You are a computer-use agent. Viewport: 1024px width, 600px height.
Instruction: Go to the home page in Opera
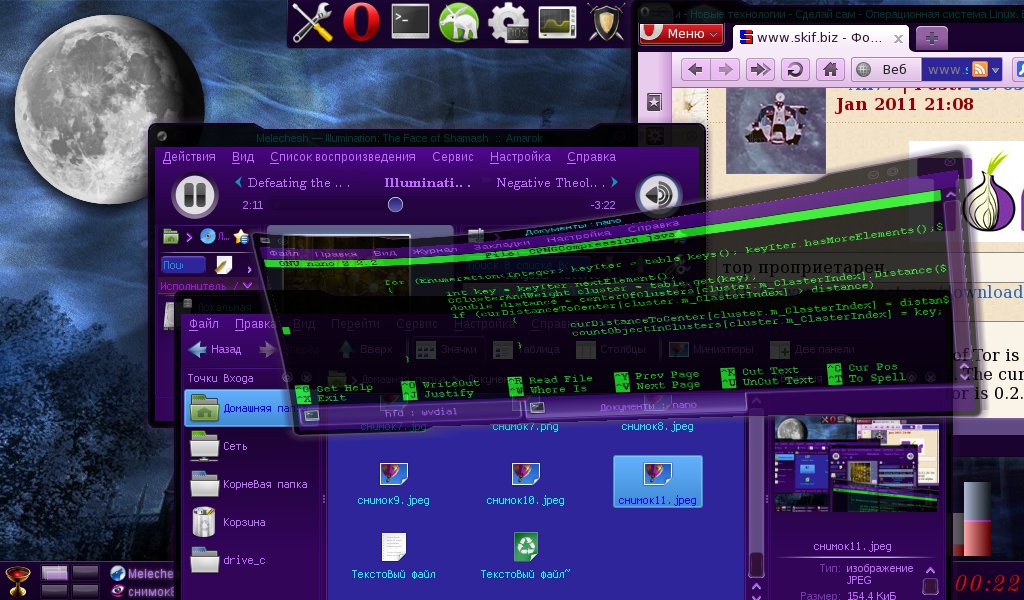click(828, 69)
